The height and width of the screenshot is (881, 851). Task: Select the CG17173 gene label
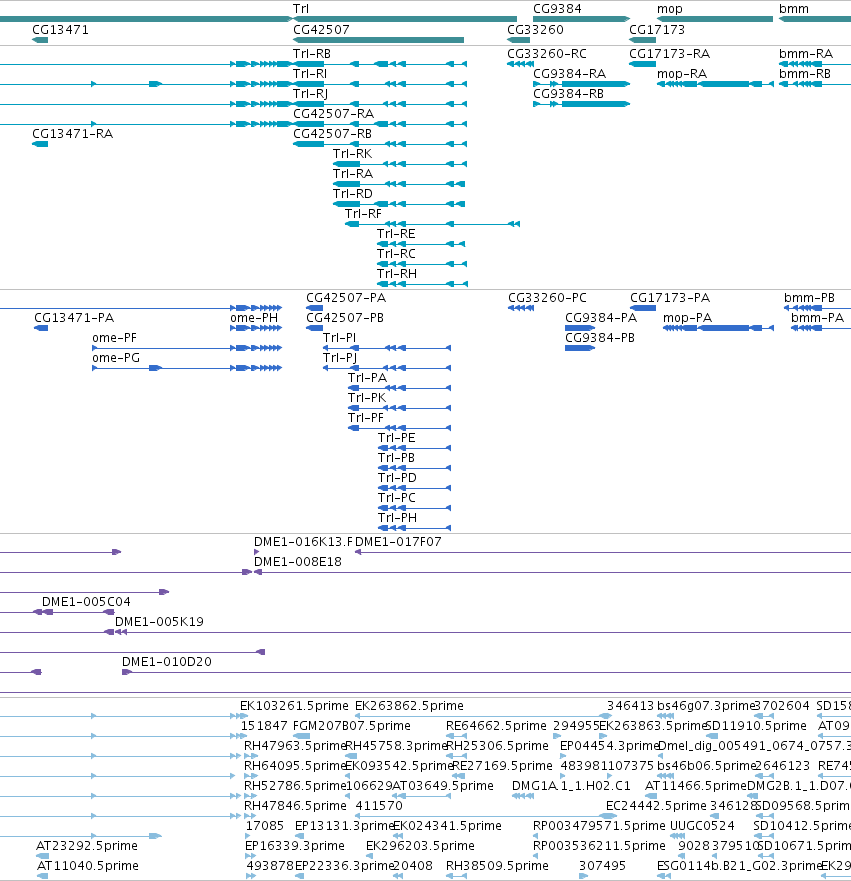pos(657,30)
